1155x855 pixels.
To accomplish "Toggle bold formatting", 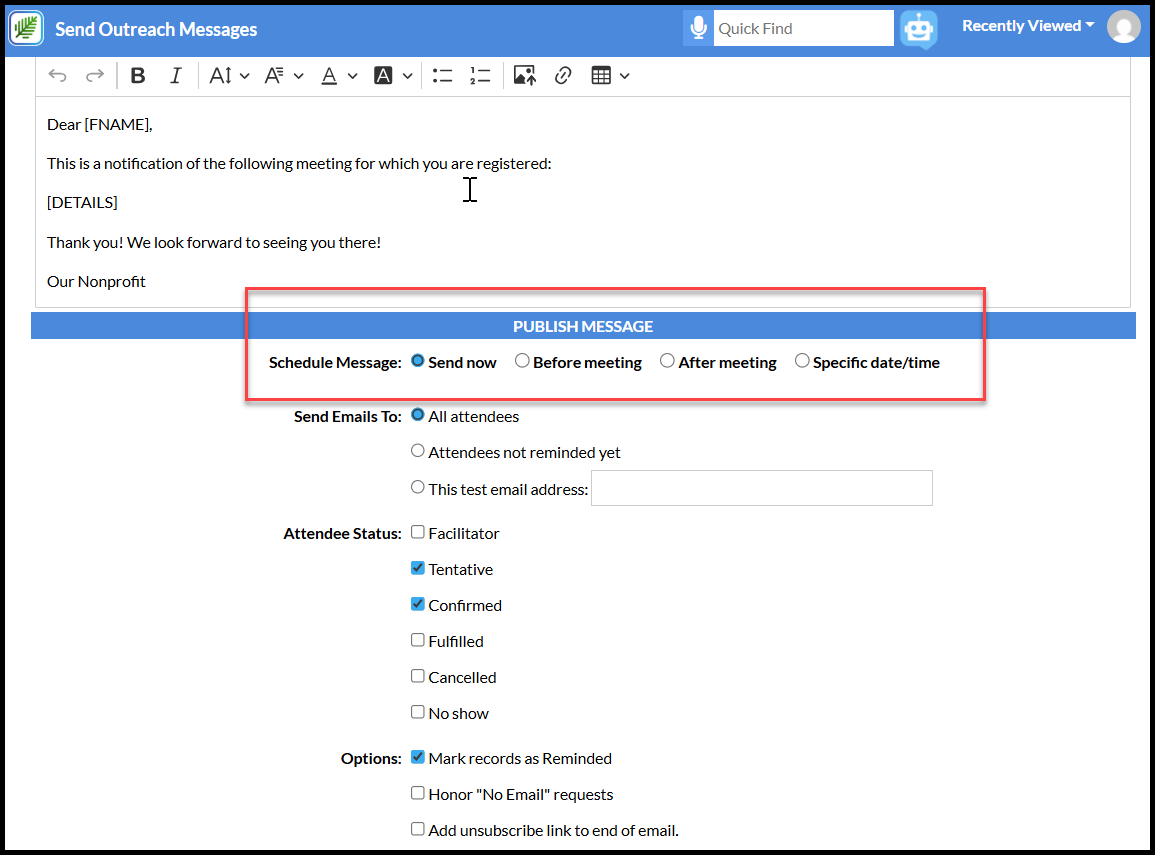I will click(x=138, y=75).
